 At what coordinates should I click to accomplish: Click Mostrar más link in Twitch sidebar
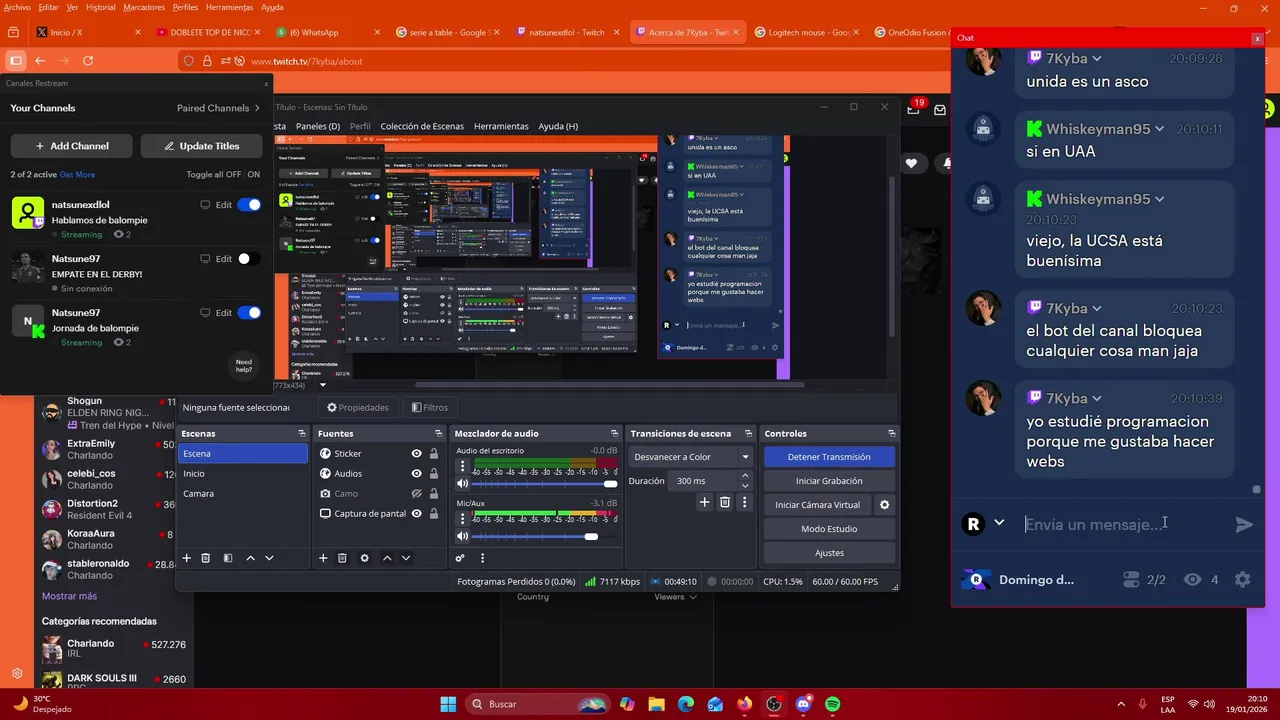tap(69, 596)
